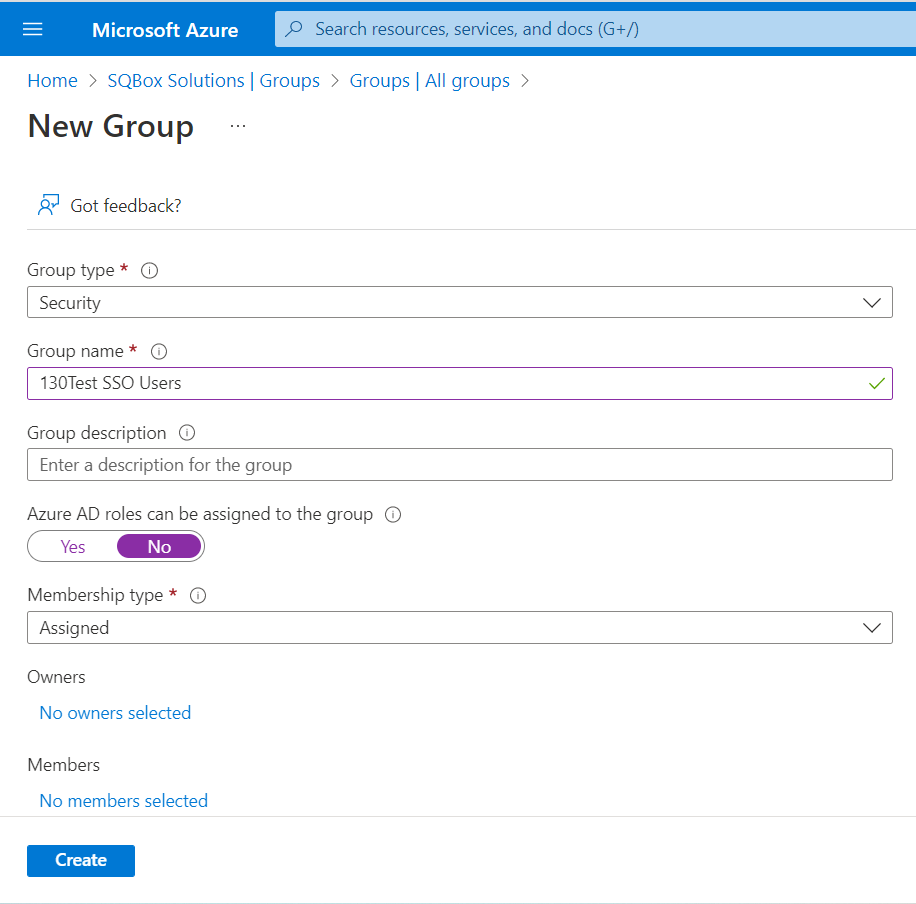
Task: Focus the Group name input field
Action: (x=460, y=383)
